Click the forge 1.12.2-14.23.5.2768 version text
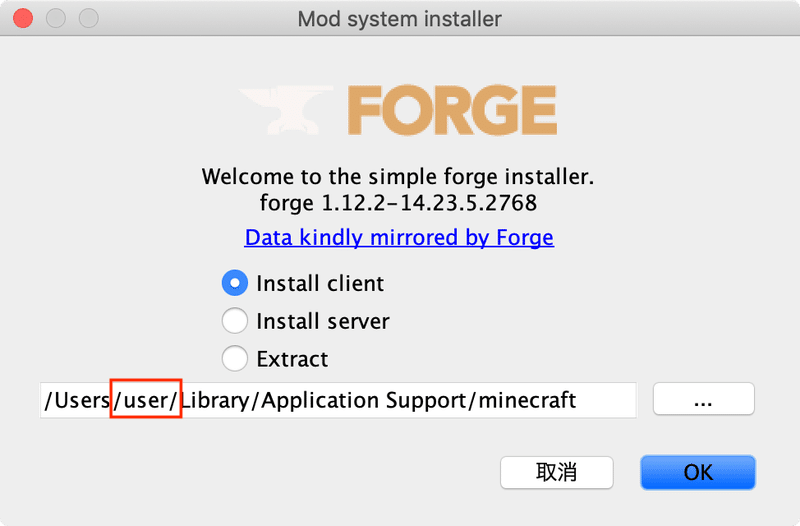Viewport: 800px width, 526px height. [399, 204]
